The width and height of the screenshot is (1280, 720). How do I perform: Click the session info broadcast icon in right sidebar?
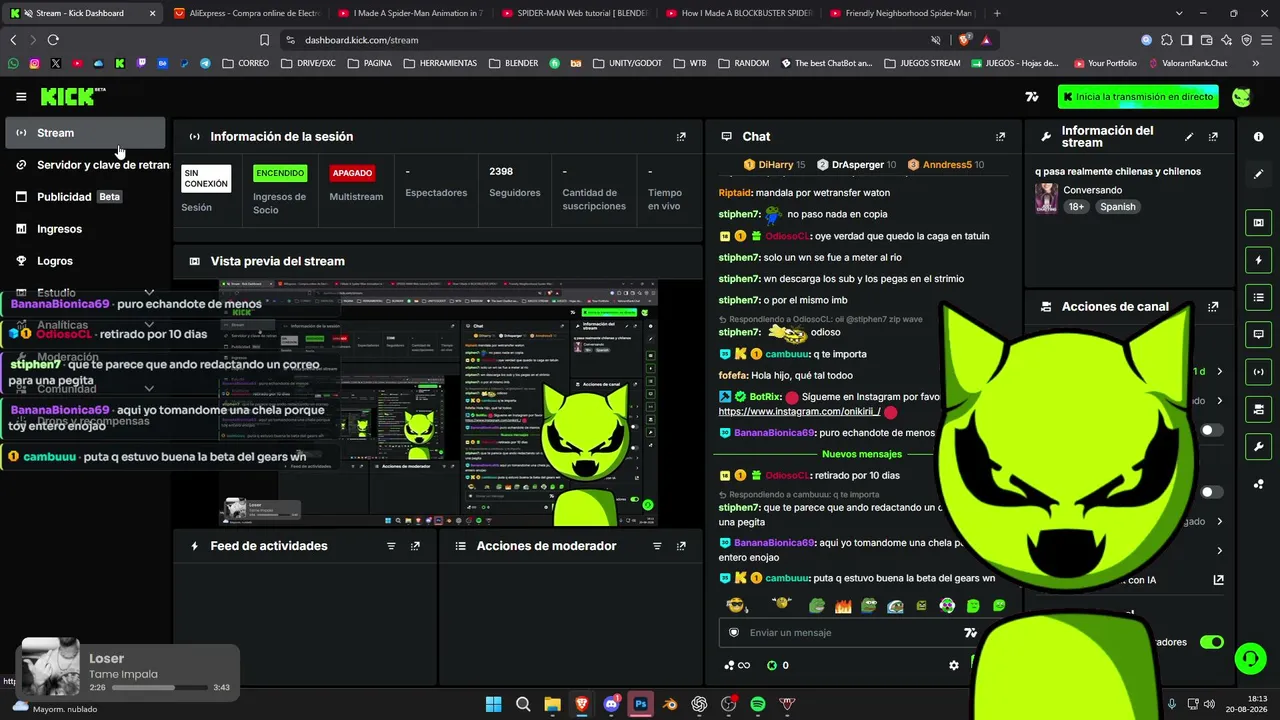point(1258,372)
